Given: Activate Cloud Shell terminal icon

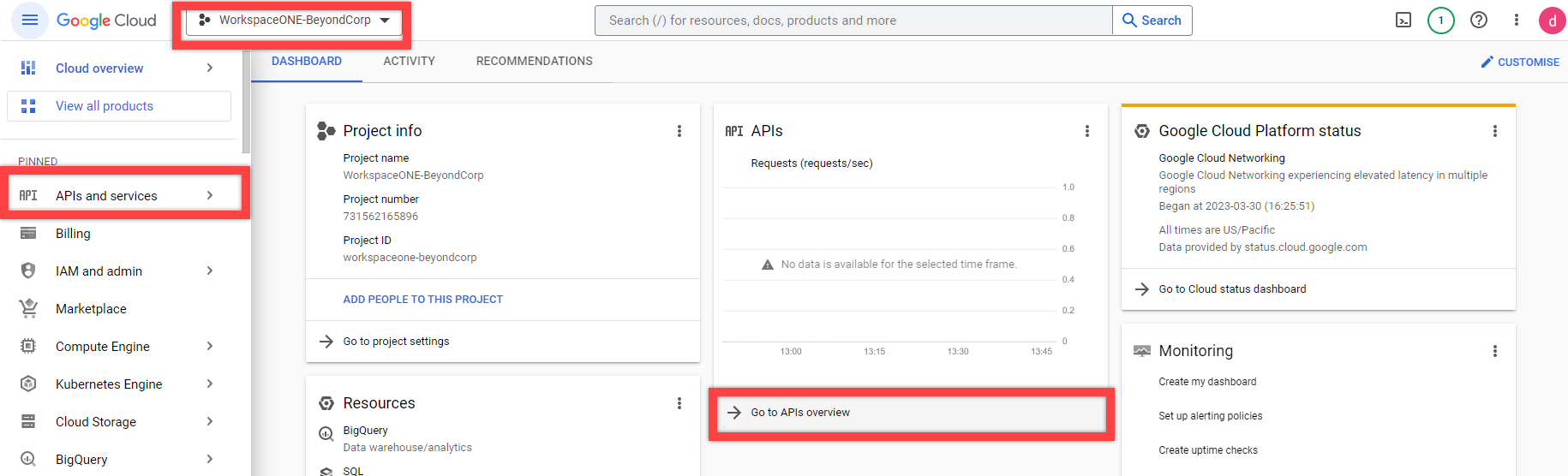Looking at the screenshot, I should point(1403,21).
